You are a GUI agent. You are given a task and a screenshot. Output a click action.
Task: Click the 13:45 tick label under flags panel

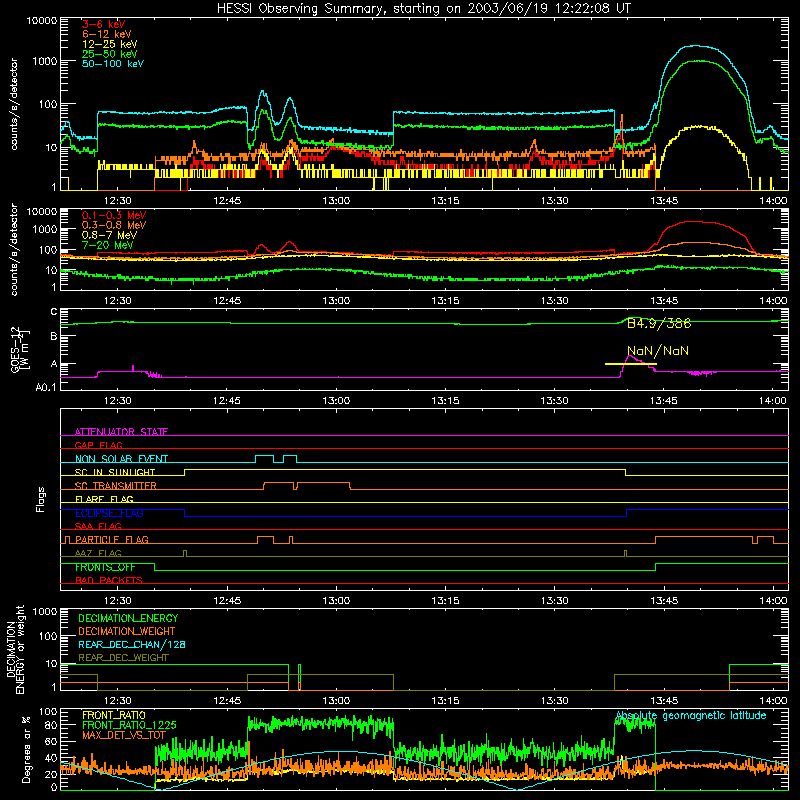pyautogui.click(x=664, y=601)
